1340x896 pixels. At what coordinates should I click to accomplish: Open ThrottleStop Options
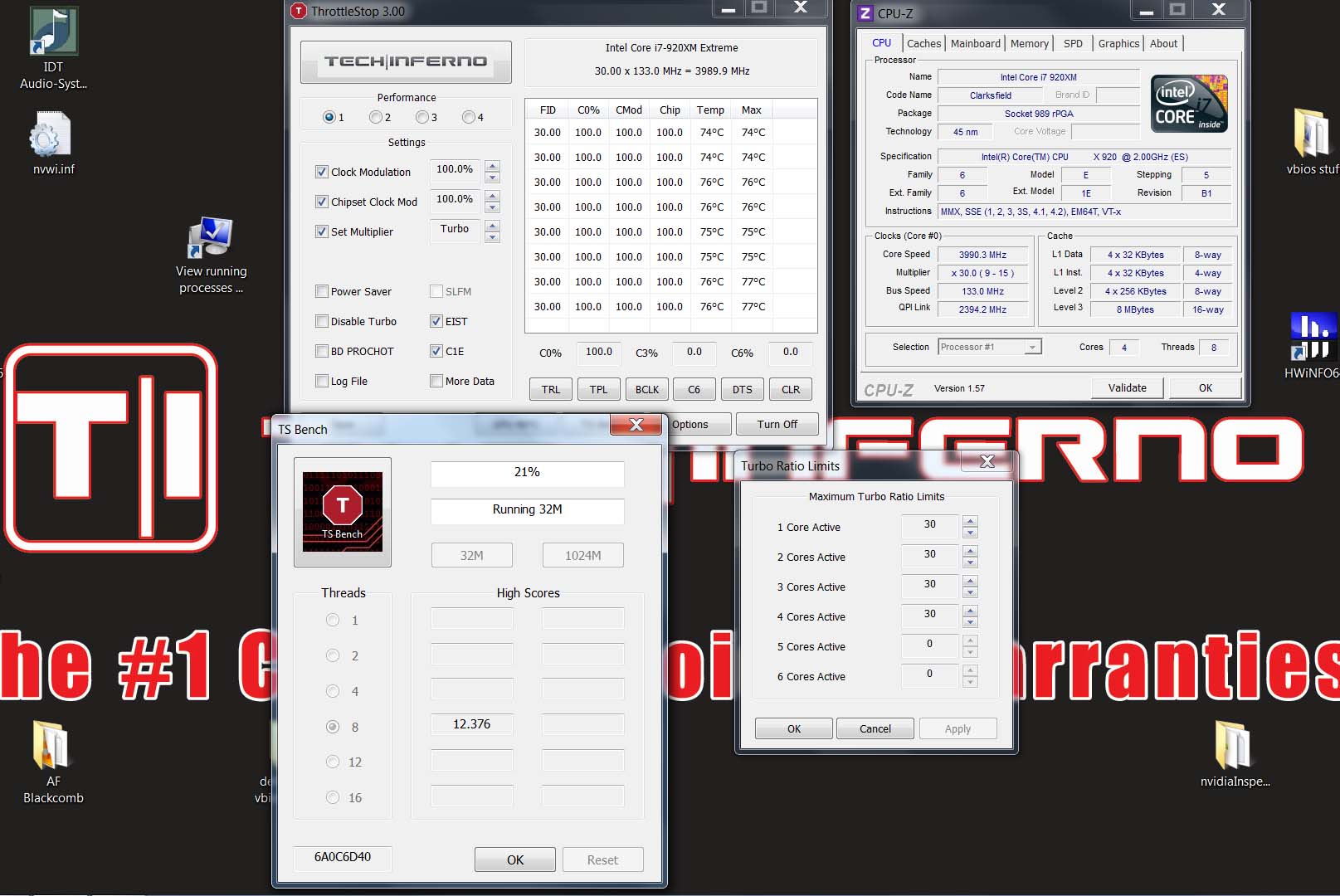pyautogui.click(x=698, y=424)
